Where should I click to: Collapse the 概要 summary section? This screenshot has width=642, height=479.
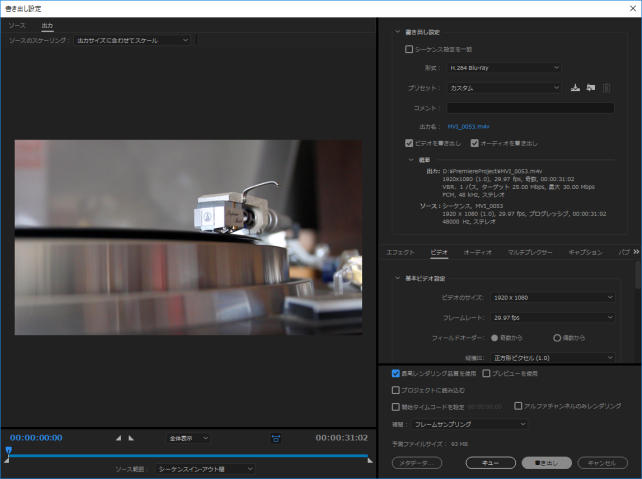click(x=410, y=158)
